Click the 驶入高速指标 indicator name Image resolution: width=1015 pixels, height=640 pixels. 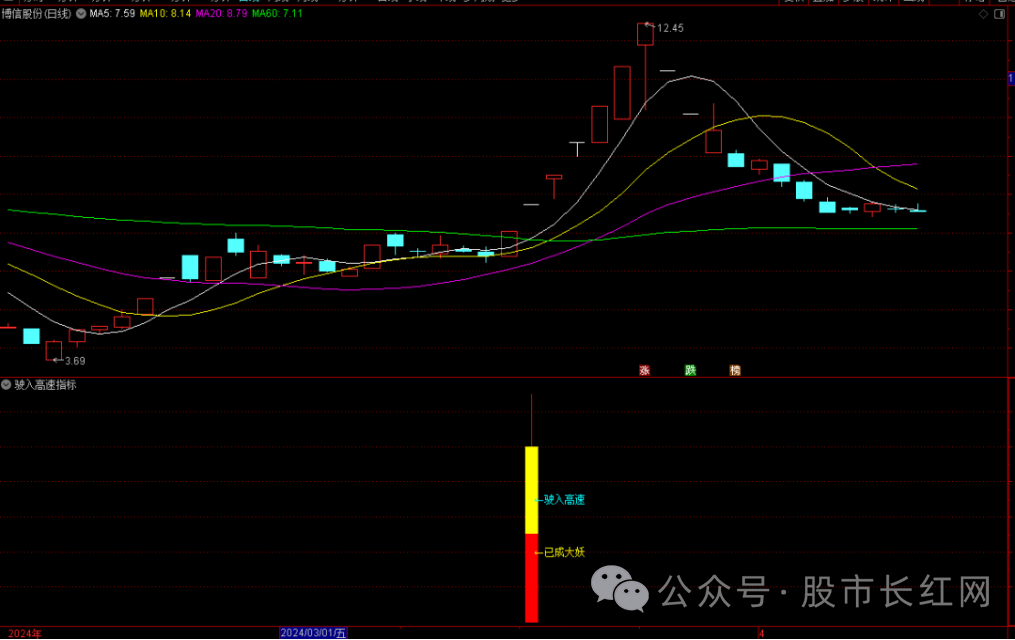coord(45,385)
